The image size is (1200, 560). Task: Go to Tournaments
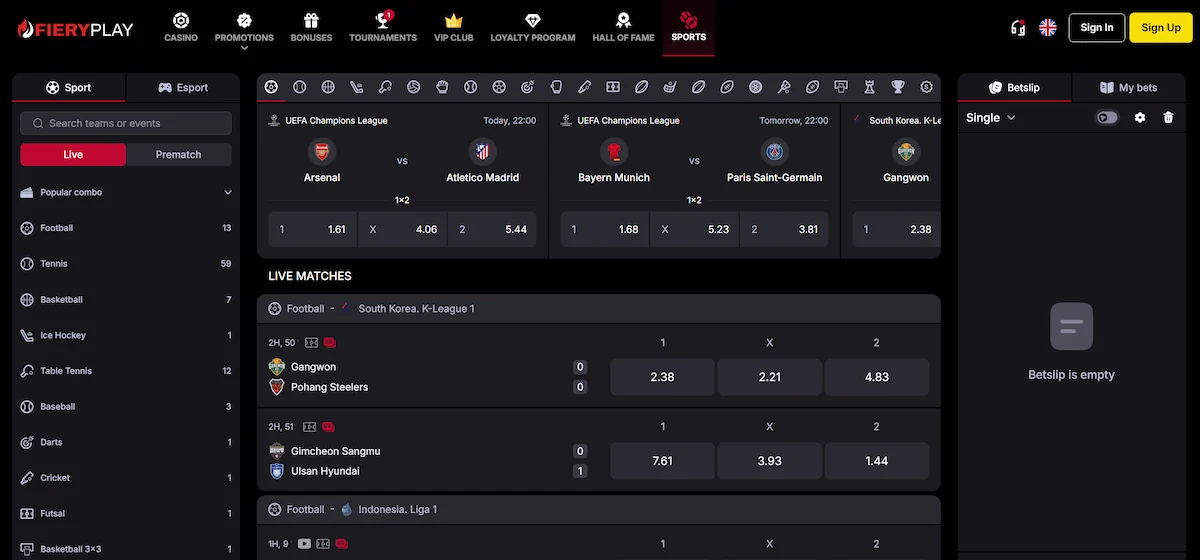click(x=383, y=27)
